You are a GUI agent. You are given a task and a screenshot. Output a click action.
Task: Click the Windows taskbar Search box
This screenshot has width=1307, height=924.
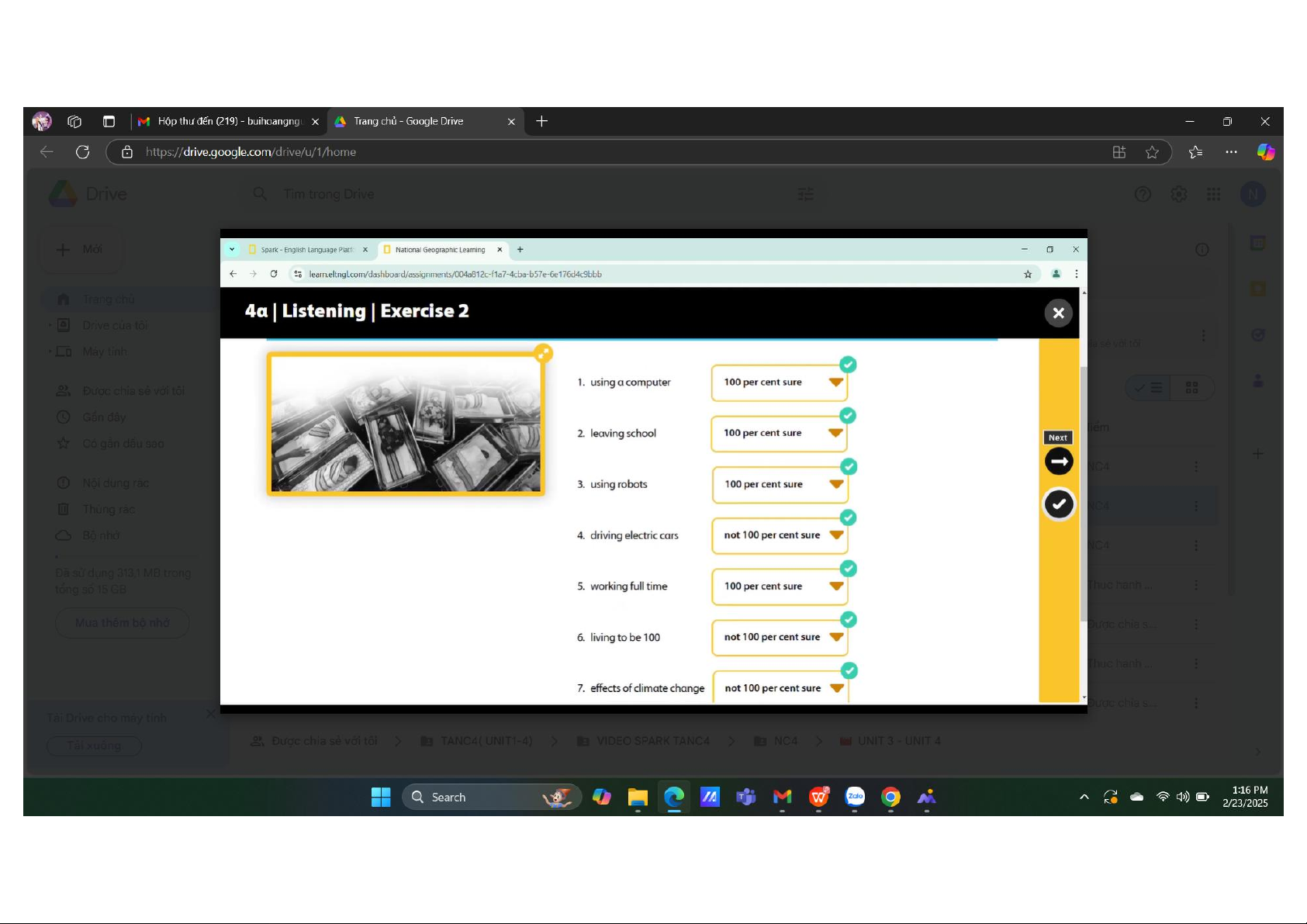point(490,797)
